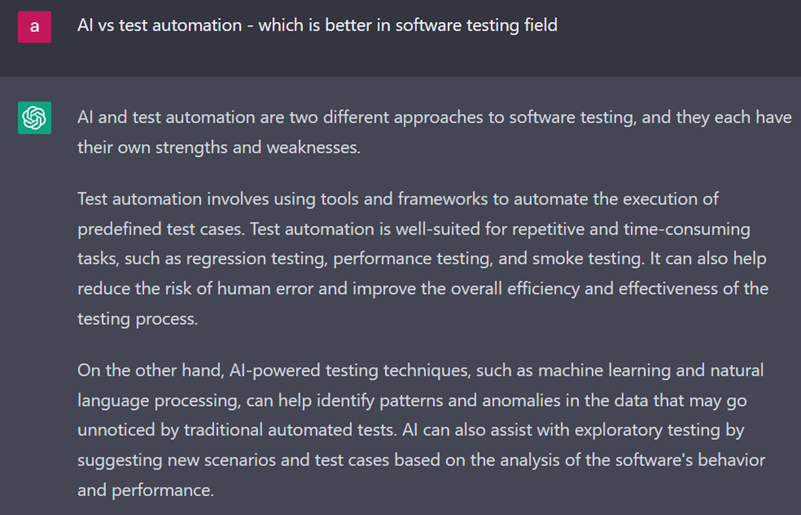Click the words "regression testing" in the response
Viewport: 801px width, 515px height.
(255, 259)
